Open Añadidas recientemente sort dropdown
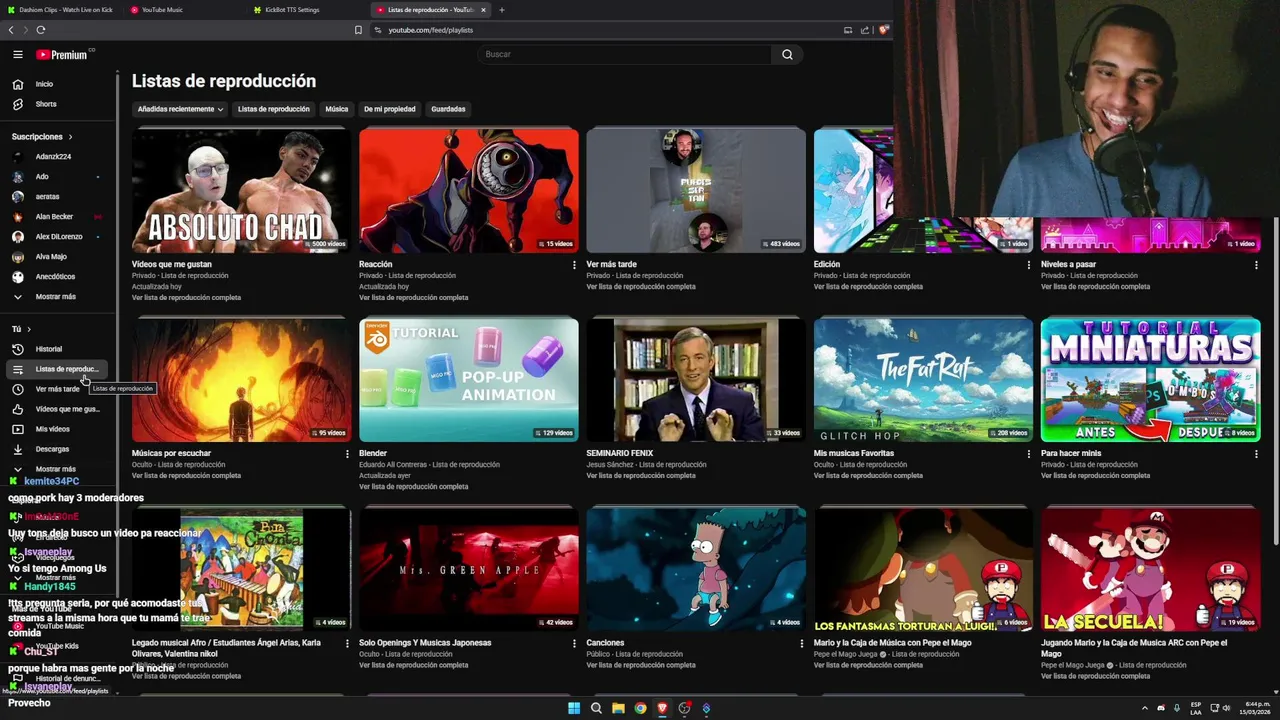The height and width of the screenshot is (720, 1280). [180, 109]
